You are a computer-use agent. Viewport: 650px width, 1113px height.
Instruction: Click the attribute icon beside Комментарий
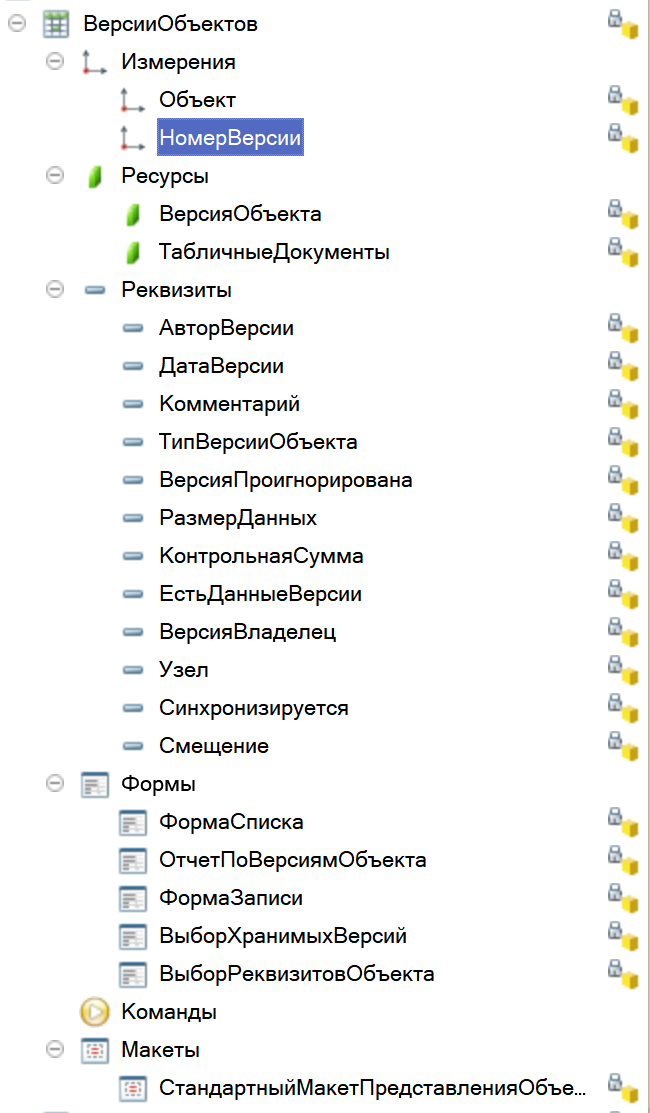(x=132, y=404)
